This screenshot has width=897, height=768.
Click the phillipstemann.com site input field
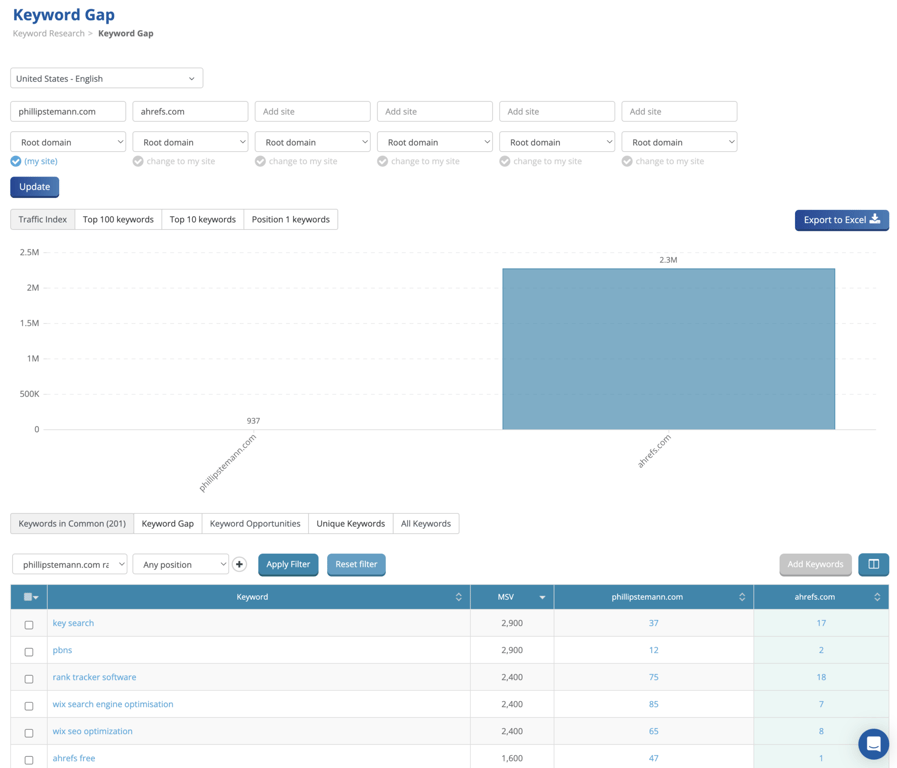point(68,112)
